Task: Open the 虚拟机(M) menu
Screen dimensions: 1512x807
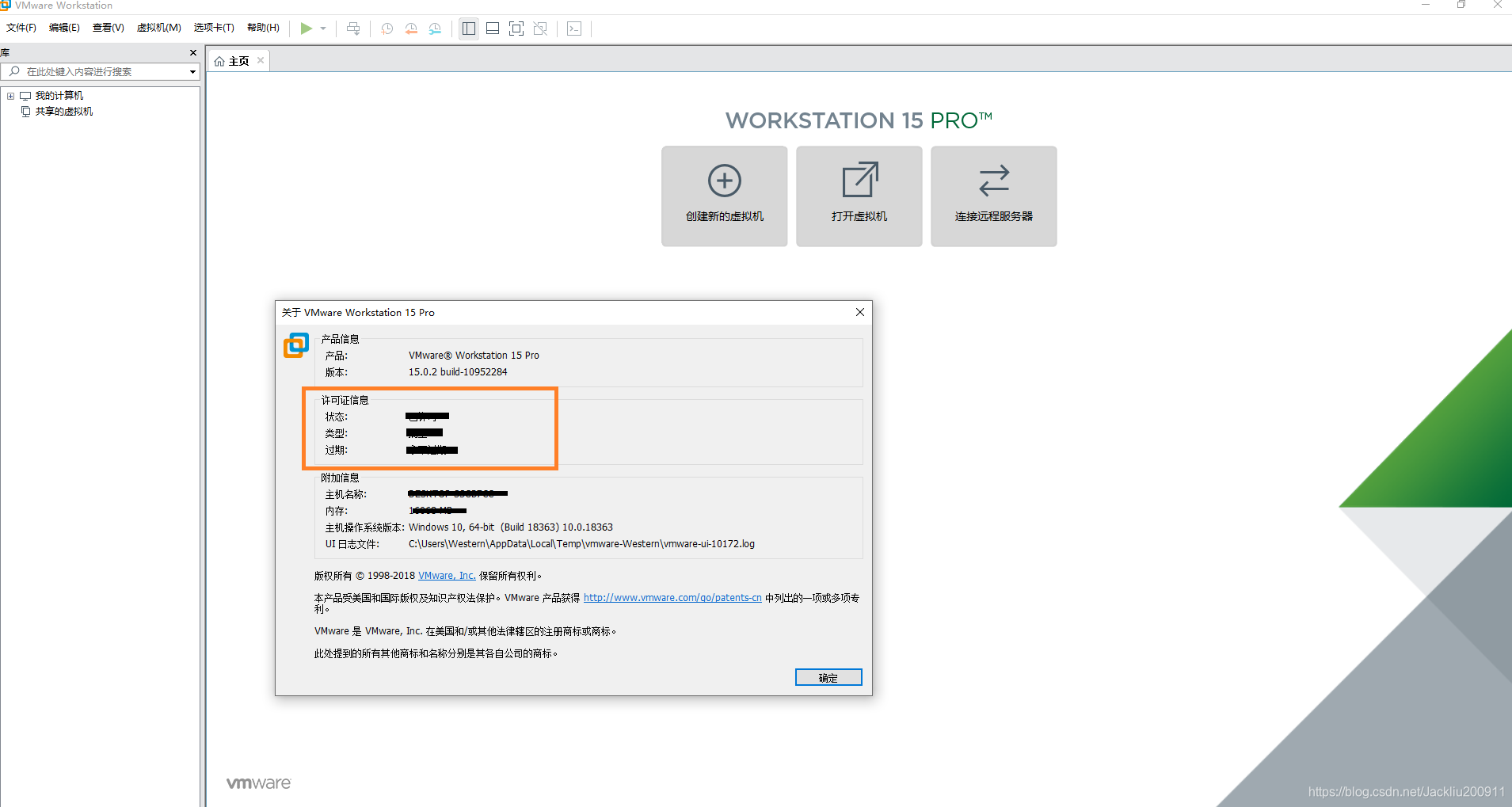Action: (159, 28)
